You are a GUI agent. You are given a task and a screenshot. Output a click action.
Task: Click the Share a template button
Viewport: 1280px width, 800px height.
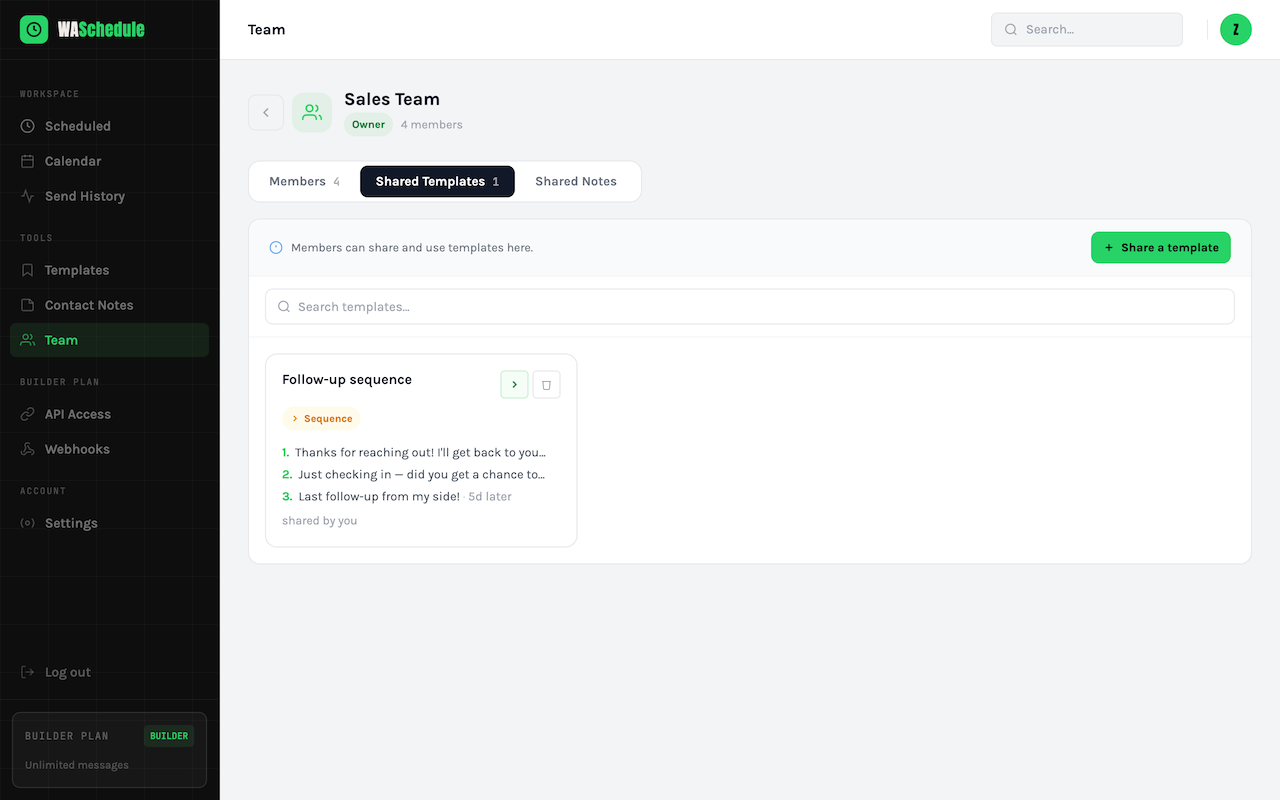1160,248
